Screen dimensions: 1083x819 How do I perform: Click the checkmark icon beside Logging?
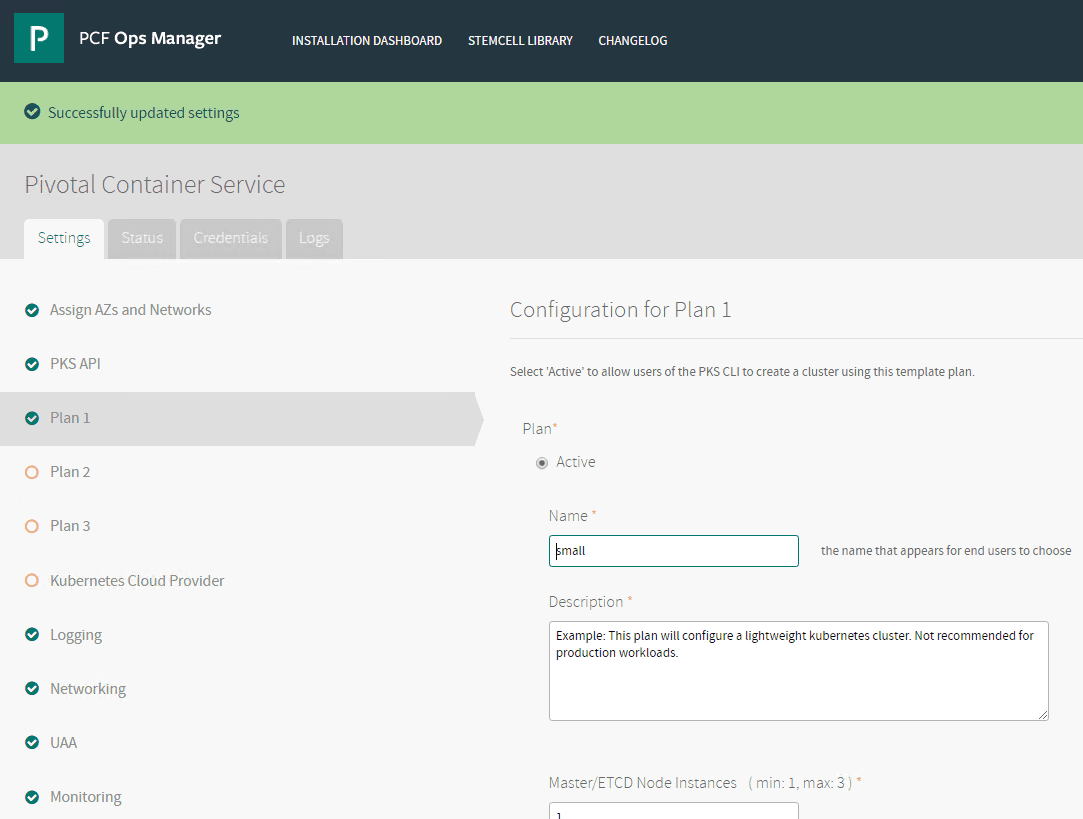click(x=32, y=635)
